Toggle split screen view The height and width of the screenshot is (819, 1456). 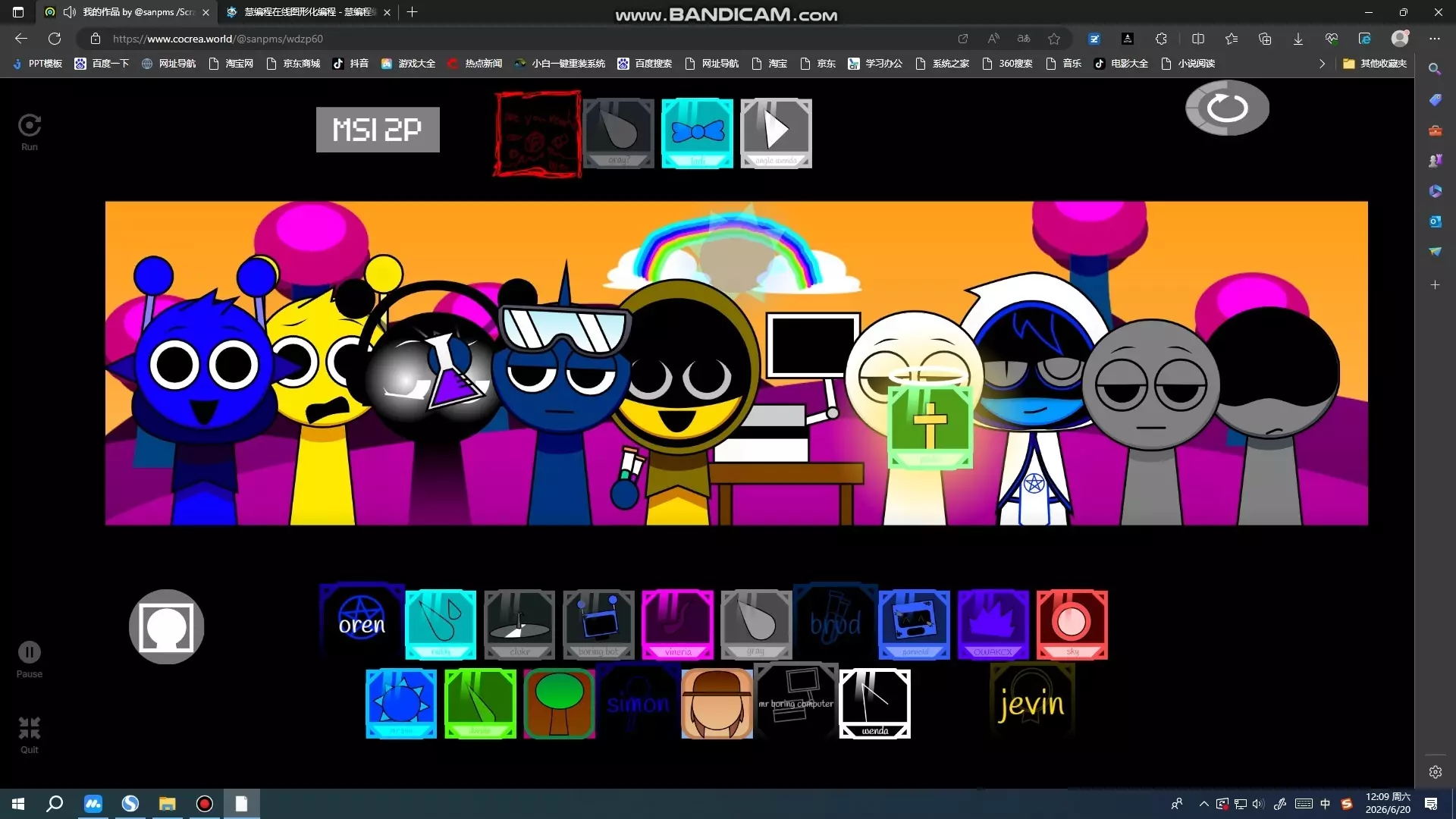(1198, 39)
